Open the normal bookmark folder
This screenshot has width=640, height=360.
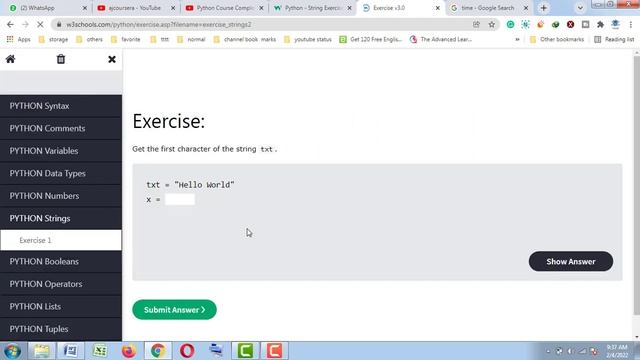pyautogui.click(x=191, y=40)
